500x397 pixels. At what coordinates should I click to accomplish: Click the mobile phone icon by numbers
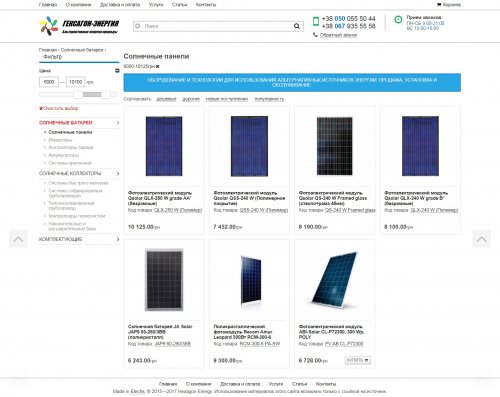point(315,21)
